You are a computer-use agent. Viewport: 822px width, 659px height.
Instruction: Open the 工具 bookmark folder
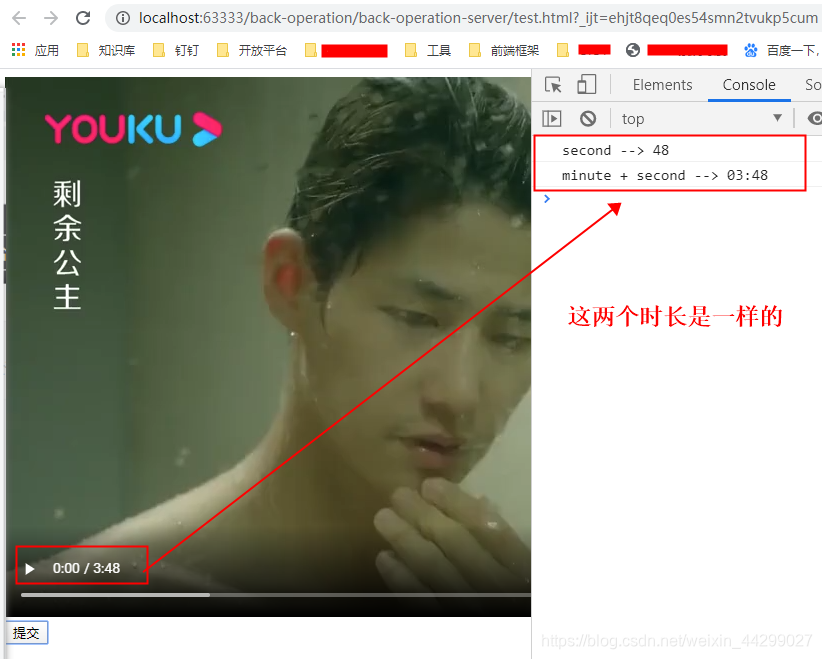tap(428, 50)
